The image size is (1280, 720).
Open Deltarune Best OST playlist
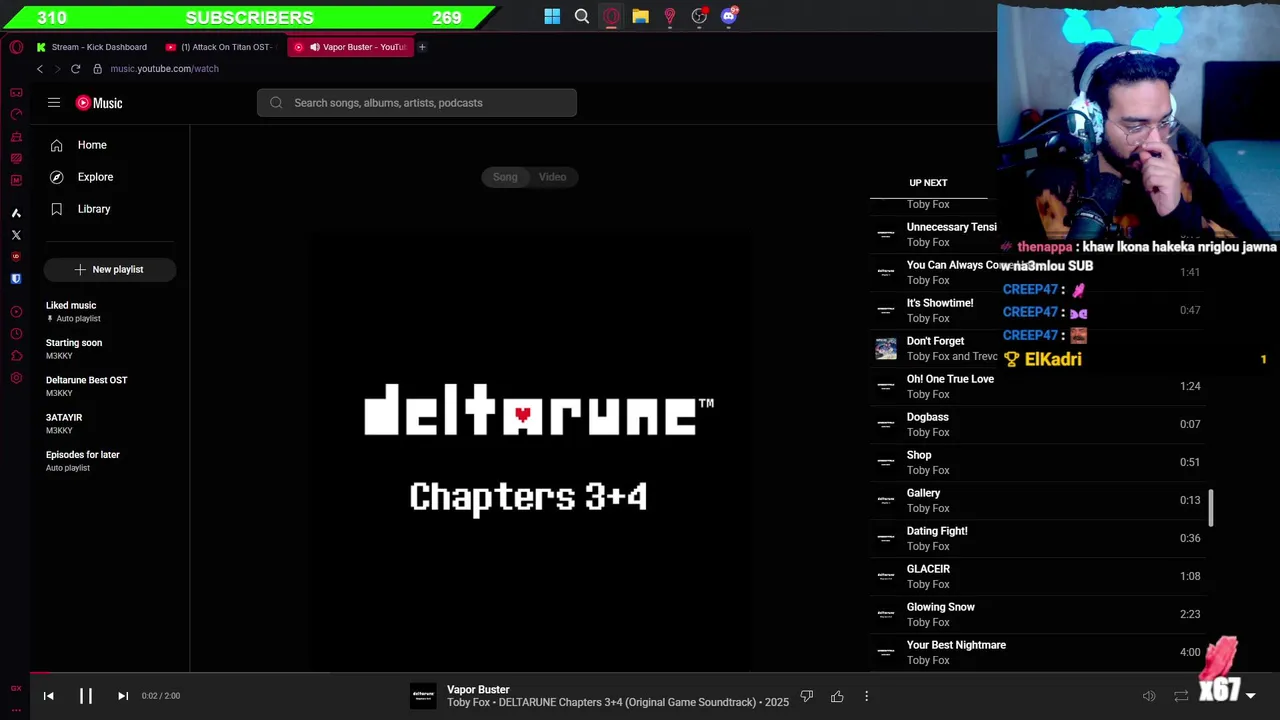pos(110,386)
